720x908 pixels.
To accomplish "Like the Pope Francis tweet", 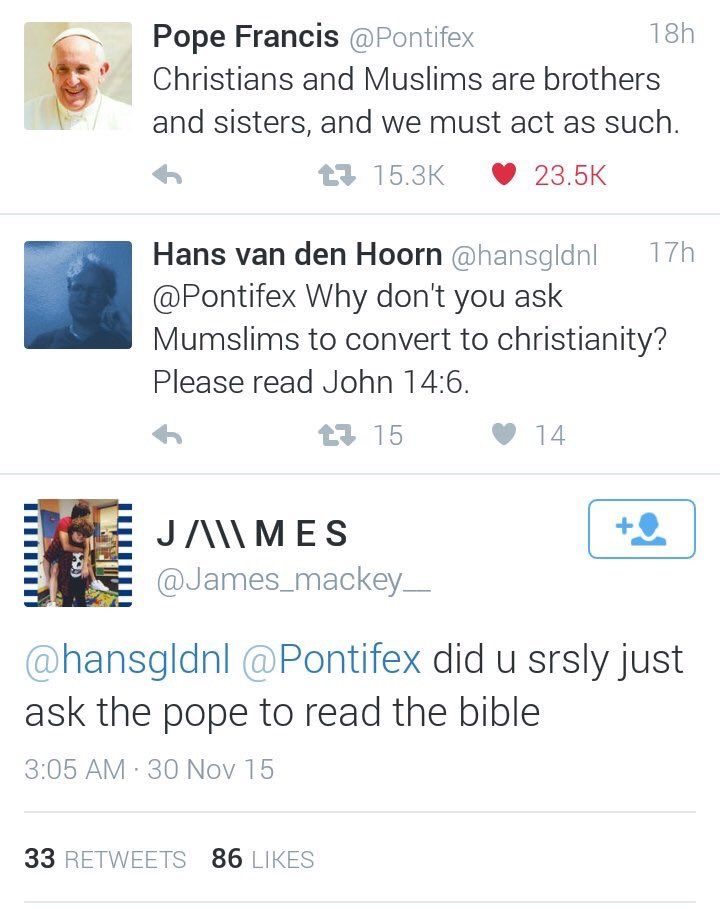I will 504,176.
